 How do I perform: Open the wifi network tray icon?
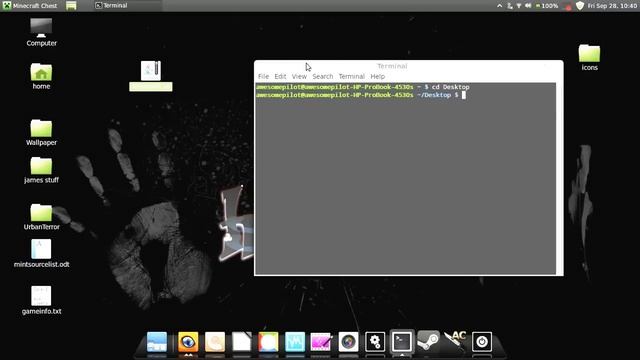tap(519, 6)
